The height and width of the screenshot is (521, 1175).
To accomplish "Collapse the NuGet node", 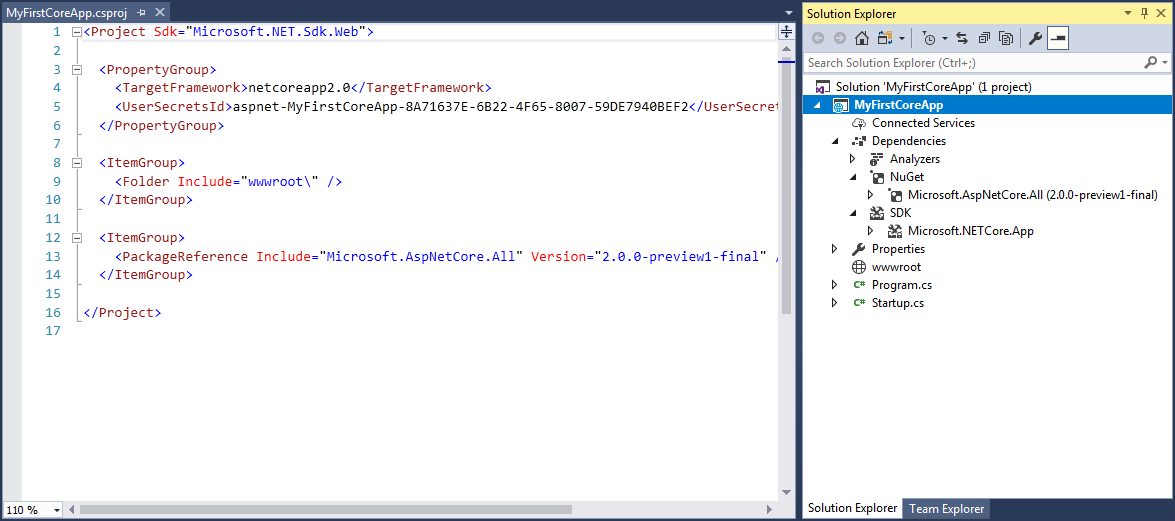I will [x=853, y=177].
